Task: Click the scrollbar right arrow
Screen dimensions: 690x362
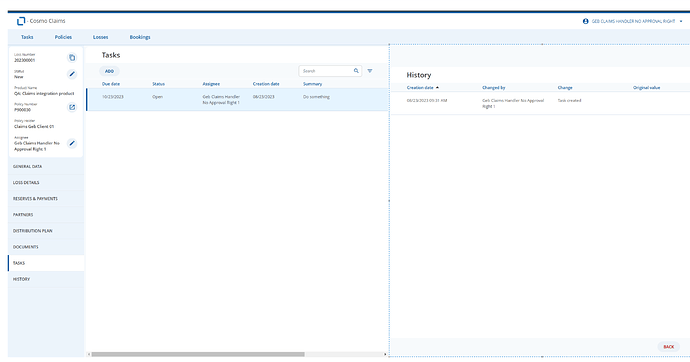Action: coord(385,354)
